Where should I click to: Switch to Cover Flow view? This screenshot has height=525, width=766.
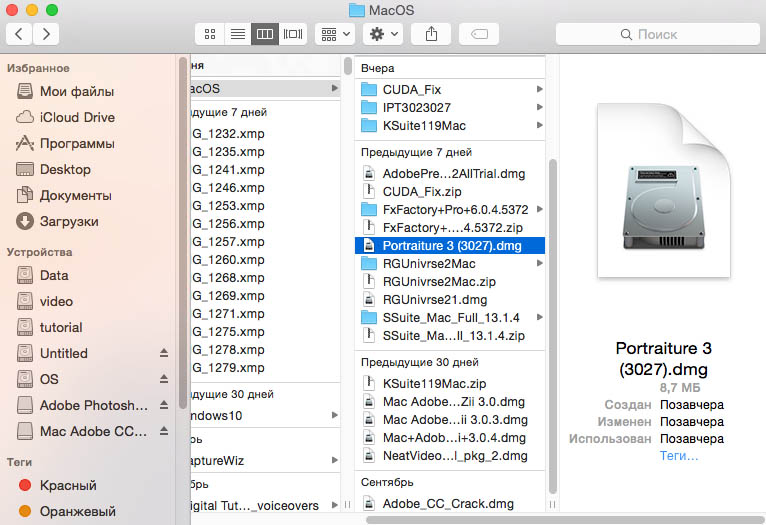pos(293,34)
